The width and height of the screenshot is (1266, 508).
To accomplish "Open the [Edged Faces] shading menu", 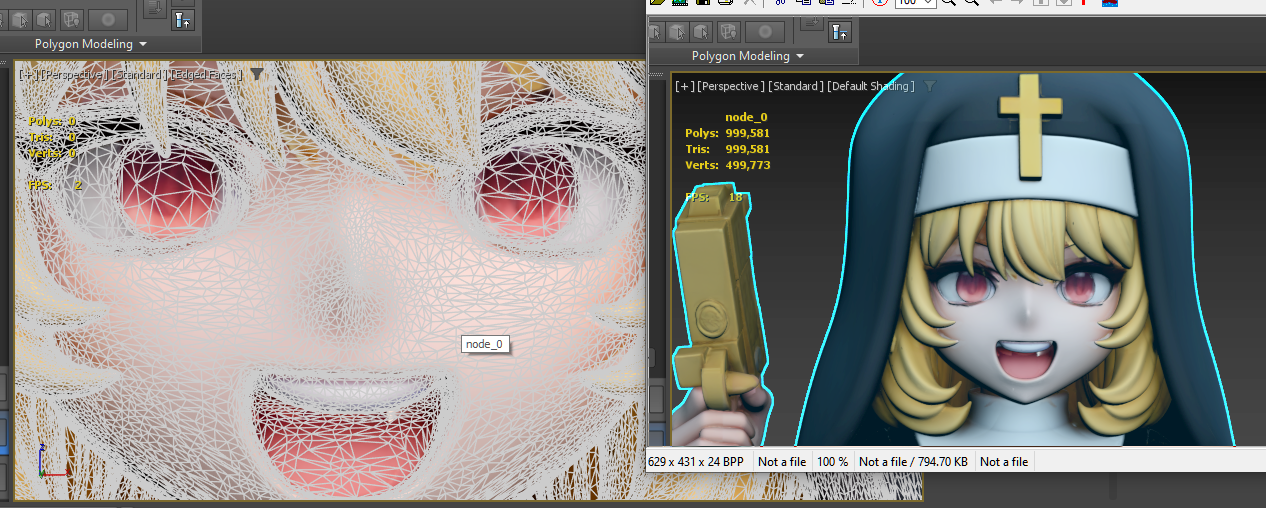I will [207, 74].
